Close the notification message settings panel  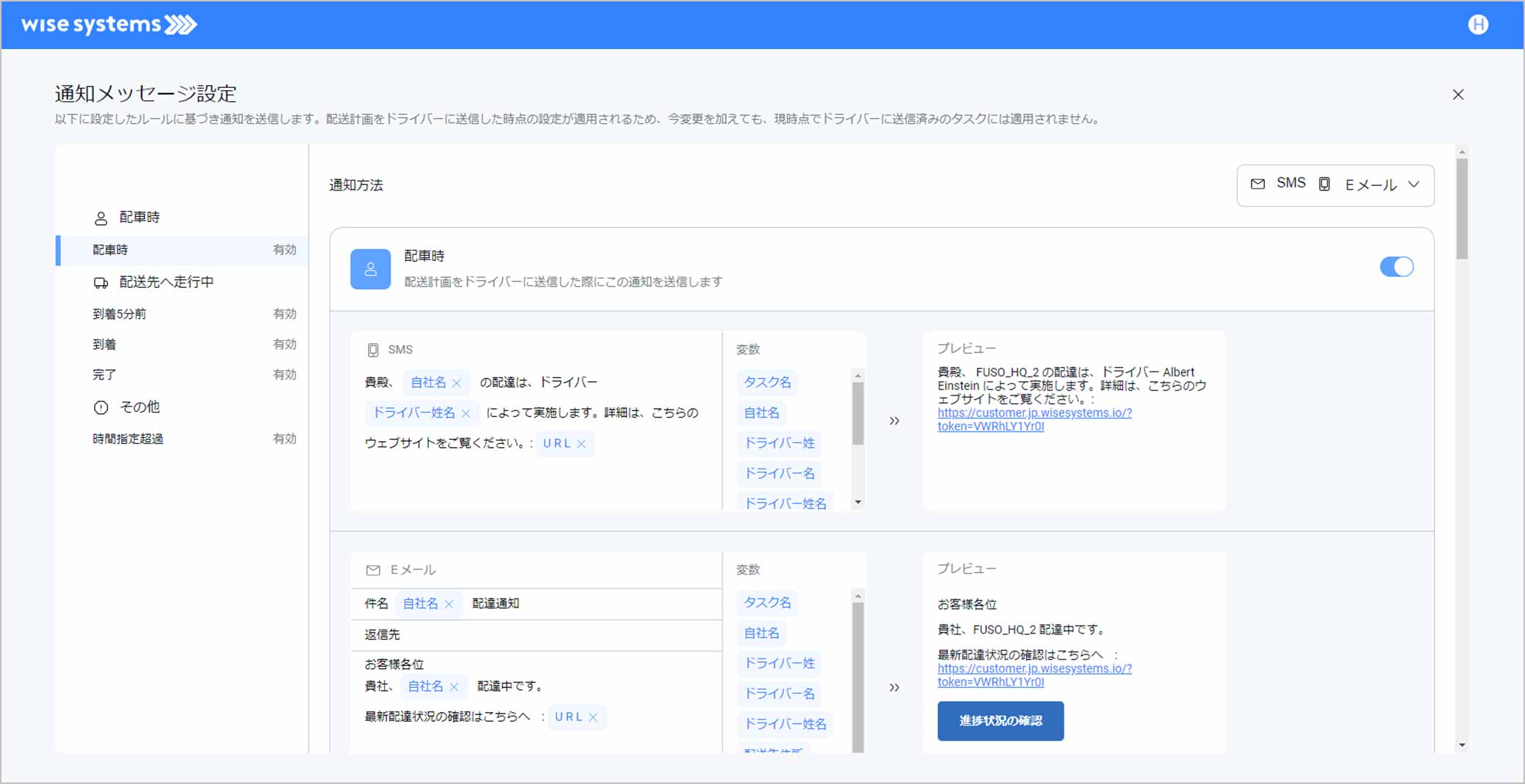pyautogui.click(x=1458, y=95)
